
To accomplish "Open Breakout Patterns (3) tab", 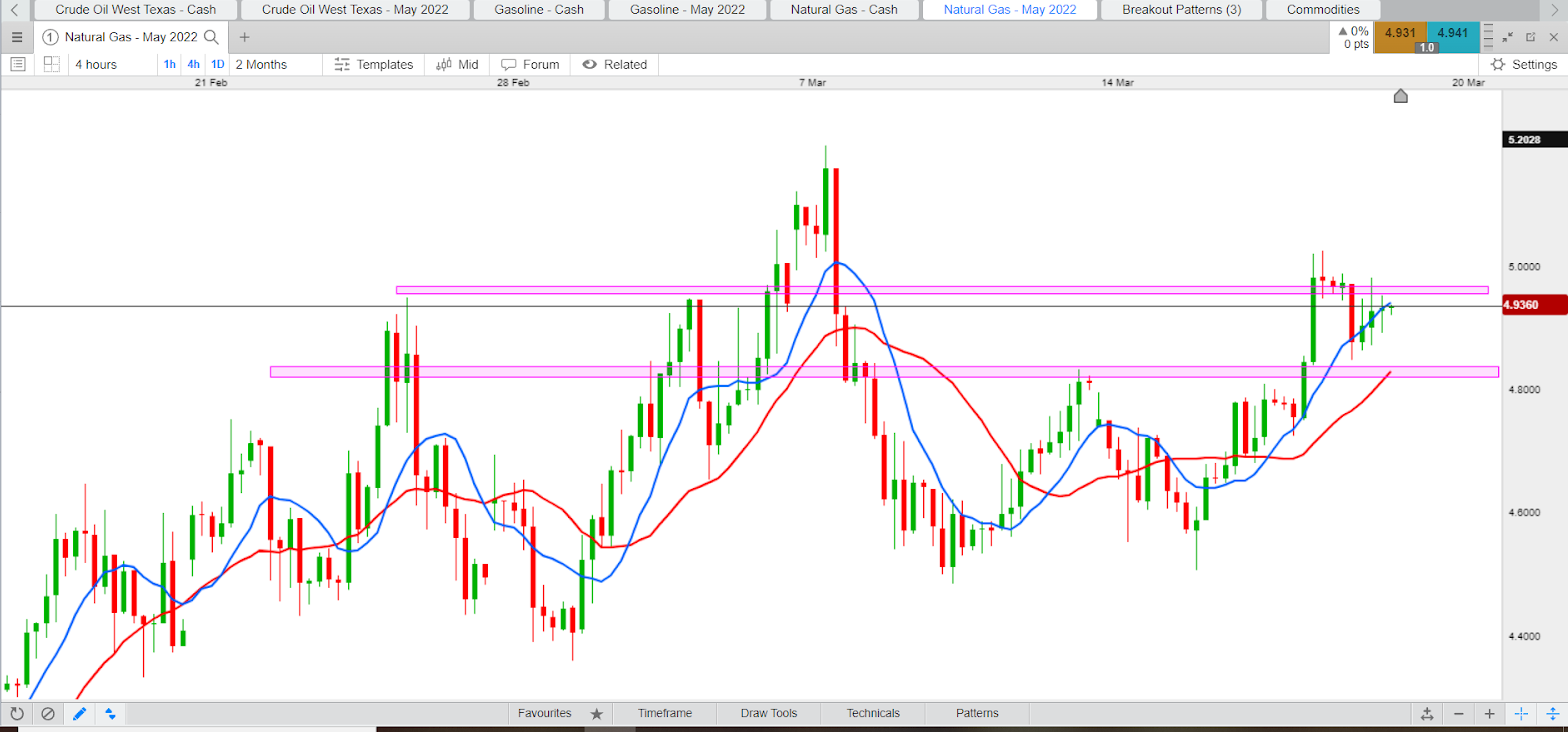I will 1180,10.
